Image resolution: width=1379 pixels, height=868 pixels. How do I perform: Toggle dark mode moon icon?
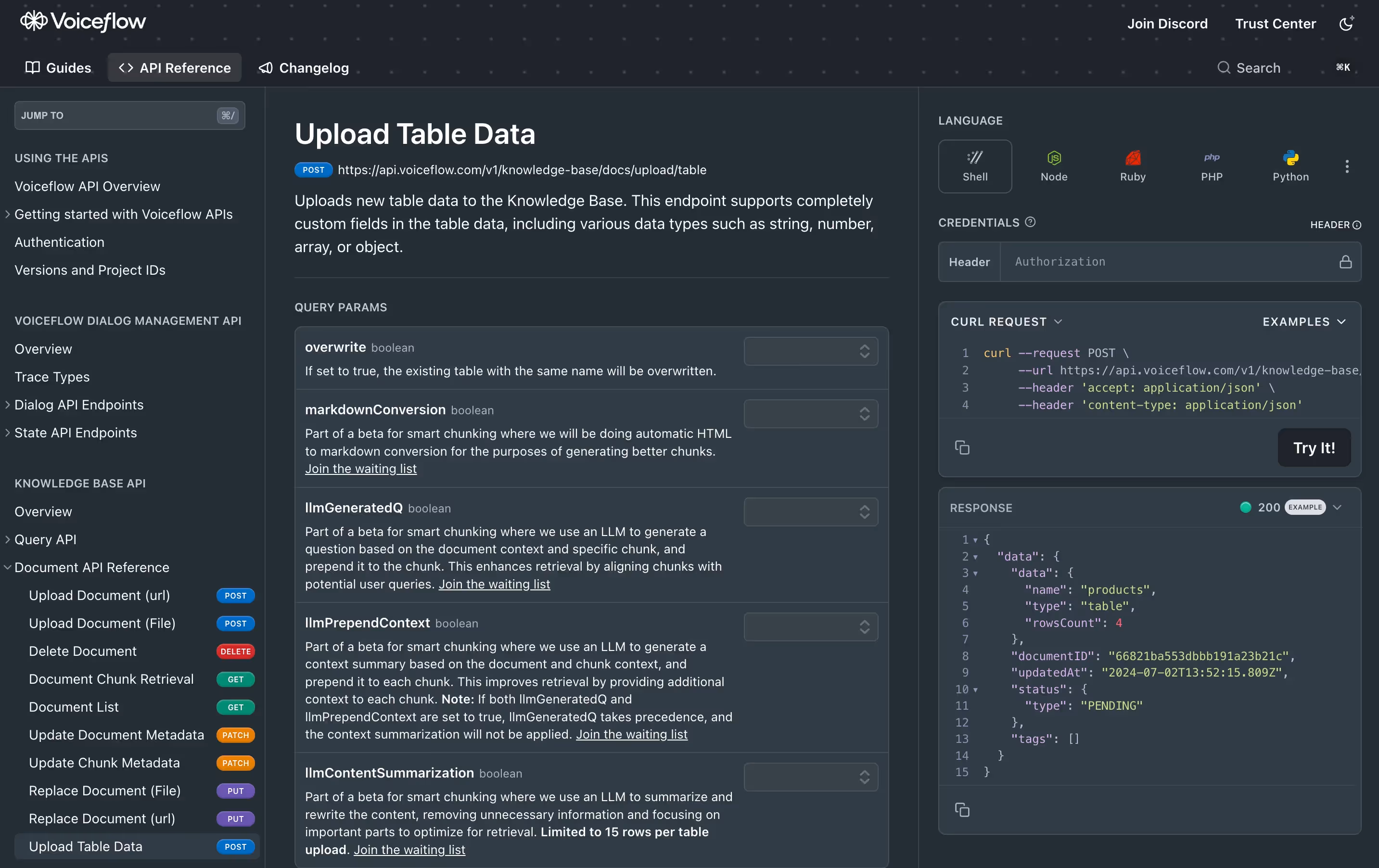1346,24
